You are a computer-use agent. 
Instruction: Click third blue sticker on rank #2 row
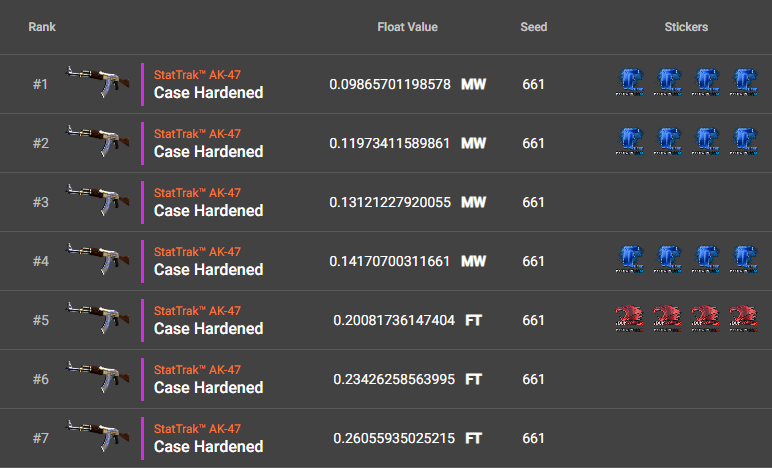[x=705, y=143]
